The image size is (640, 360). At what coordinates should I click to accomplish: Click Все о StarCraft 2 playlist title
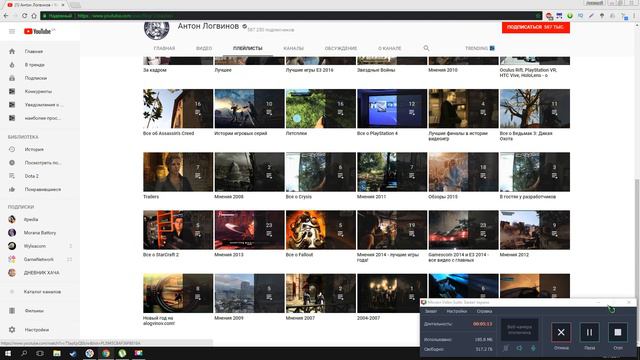pyautogui.click(x=161, y=255)
